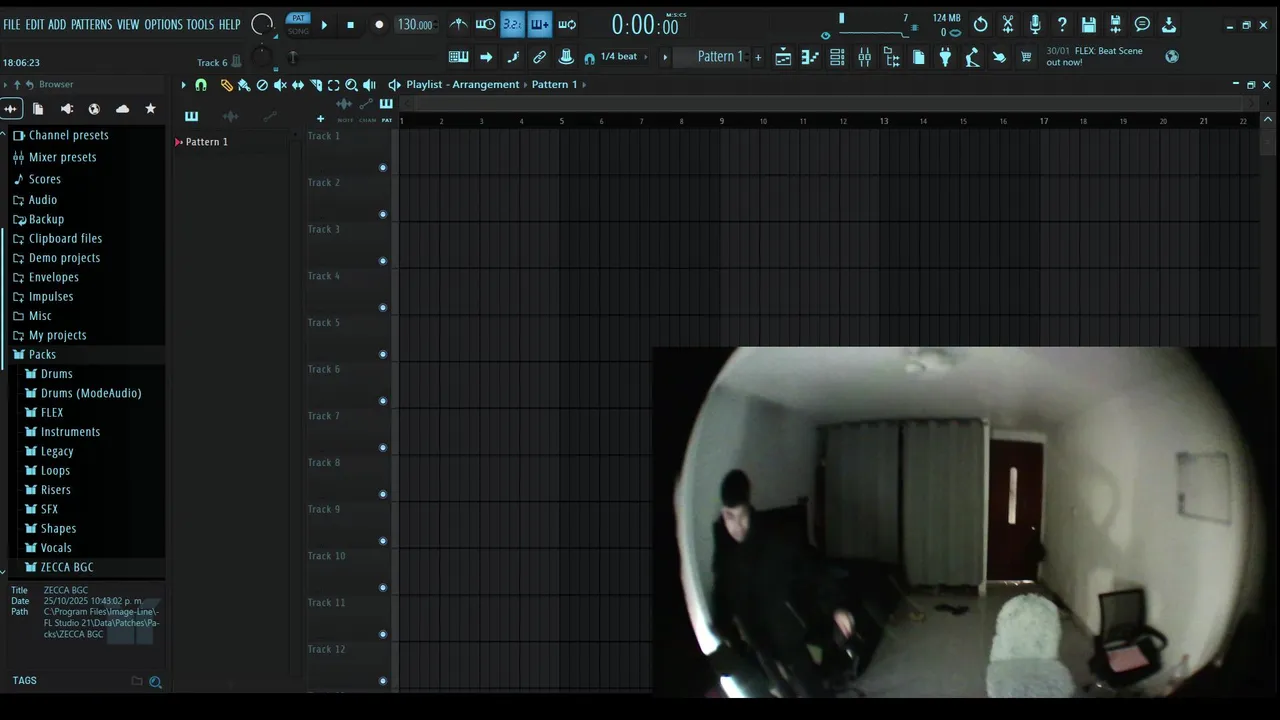Viewport: 1280px width, 720px height.
Task: Open the OPTIONS menu
Action: [163, 24]
